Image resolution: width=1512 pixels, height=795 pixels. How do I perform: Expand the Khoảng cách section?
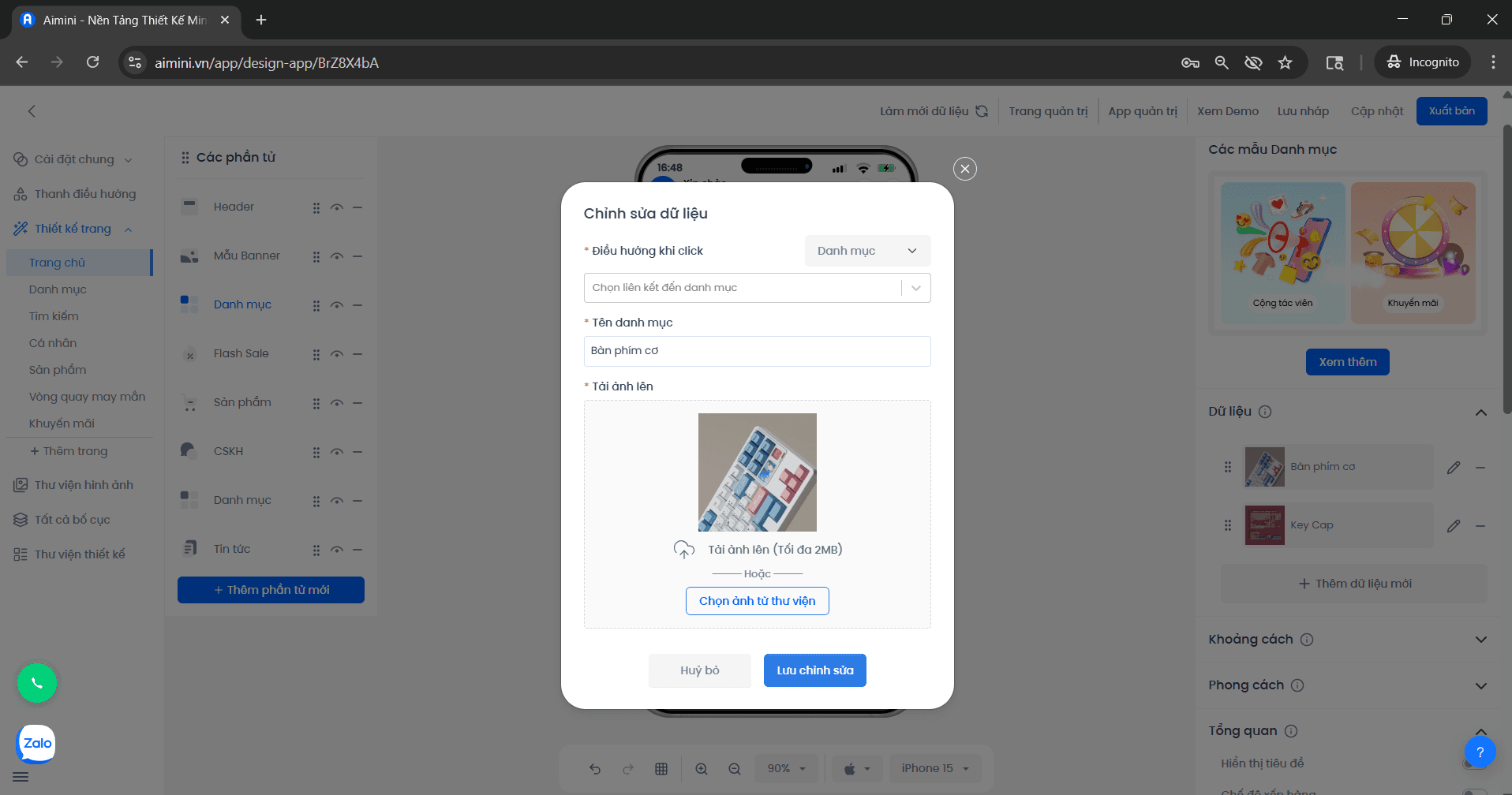click(x=1480, y=640)
